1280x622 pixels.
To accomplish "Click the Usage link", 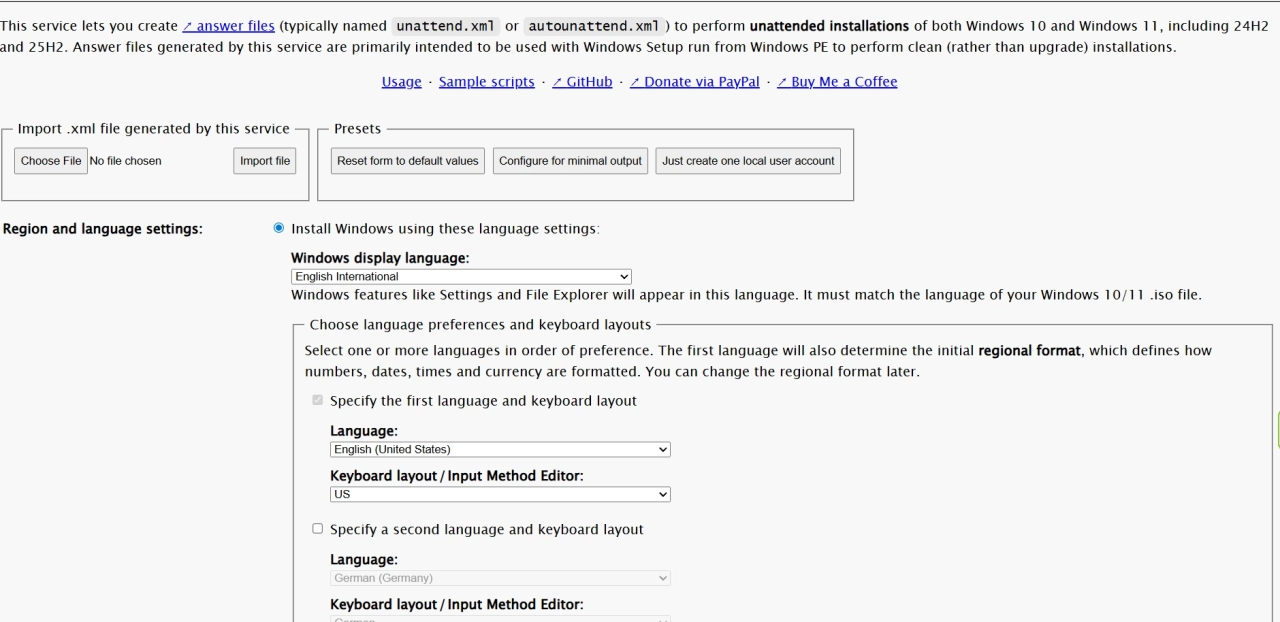I will click(x=401, y=82).
